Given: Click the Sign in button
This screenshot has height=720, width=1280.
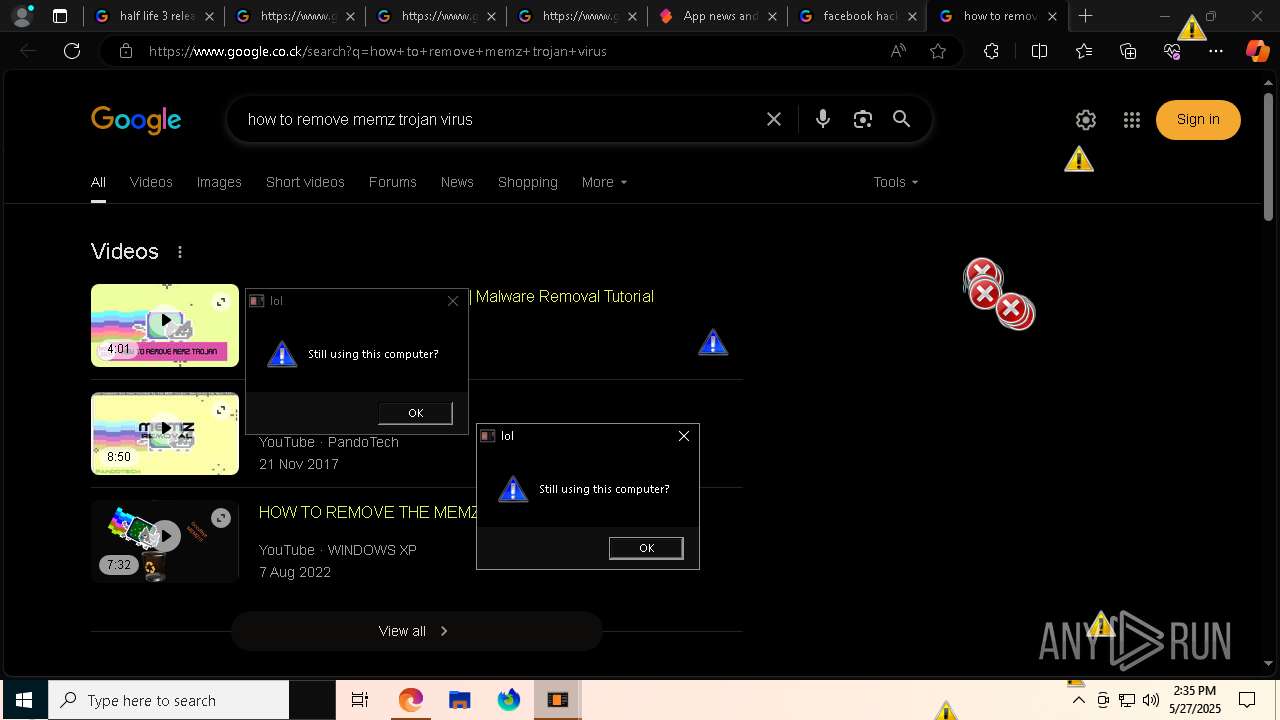Looking at the screenshot, I should pyautogui.click(x=1198, y=120).
